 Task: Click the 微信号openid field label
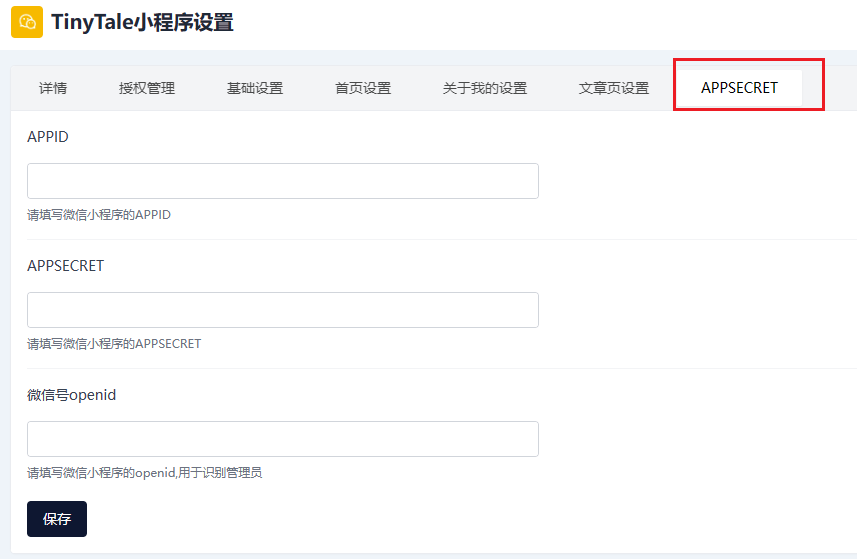click(72, 395)
